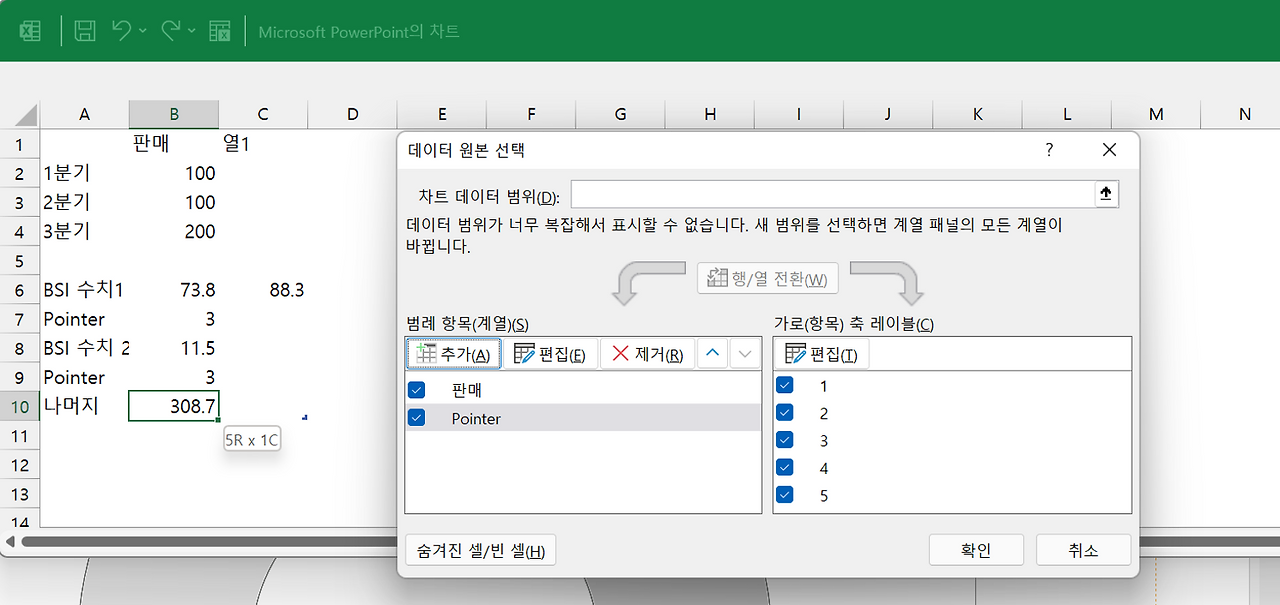Viewport: 1280px width, 605px height.
Task: Cancel the dialog with 취소
Action: 1083,550
